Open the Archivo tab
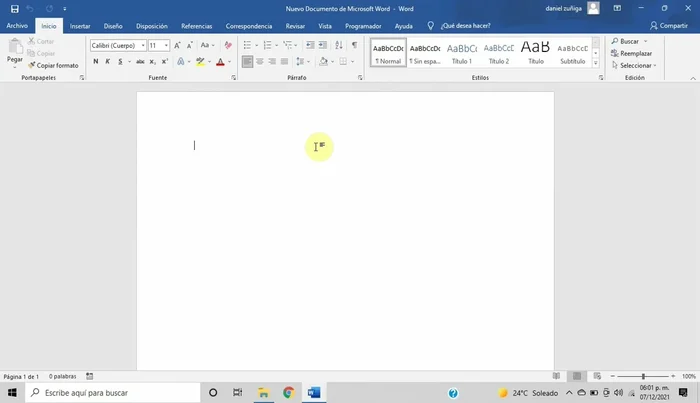The height and width of the screenshot is (403, 700). 17,26
